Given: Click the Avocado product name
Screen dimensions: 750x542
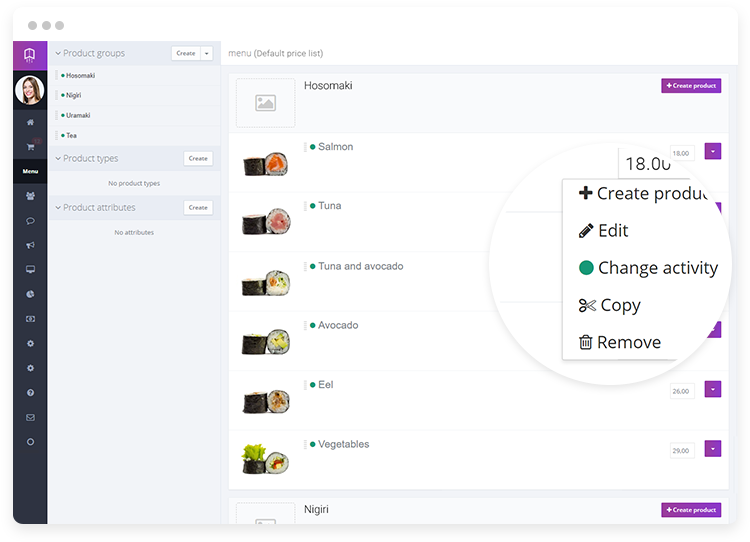Looking at the screenshot, I should coord(338,325).
